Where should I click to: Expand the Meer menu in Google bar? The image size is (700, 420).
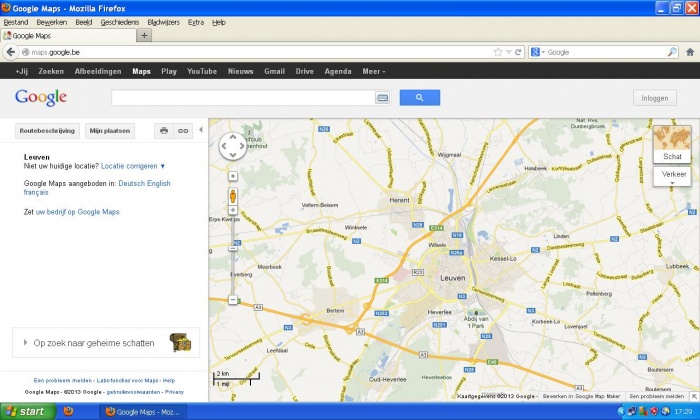pos(374,71)
